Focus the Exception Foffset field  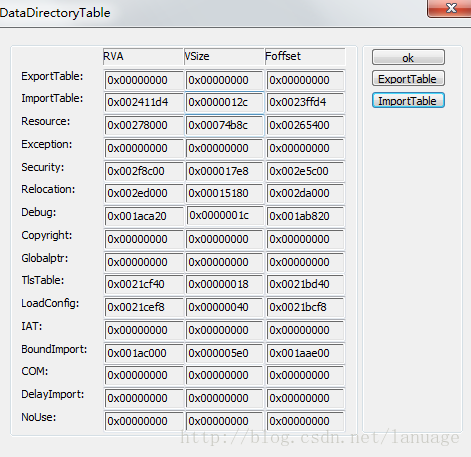(x=305, y=148)
